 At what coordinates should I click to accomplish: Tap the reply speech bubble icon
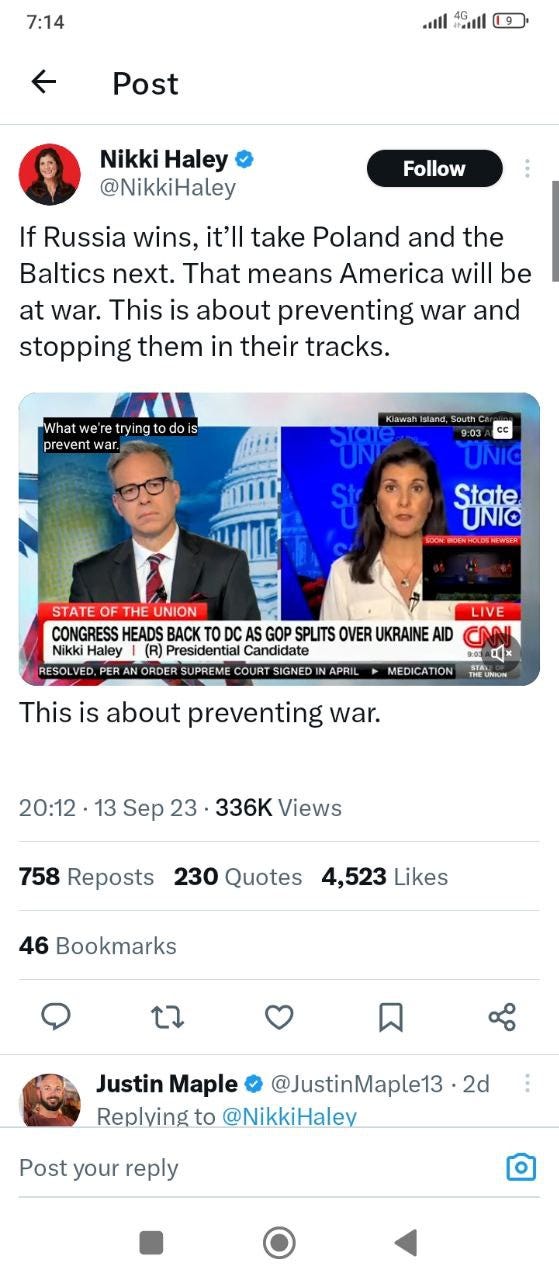(56, 1017)
